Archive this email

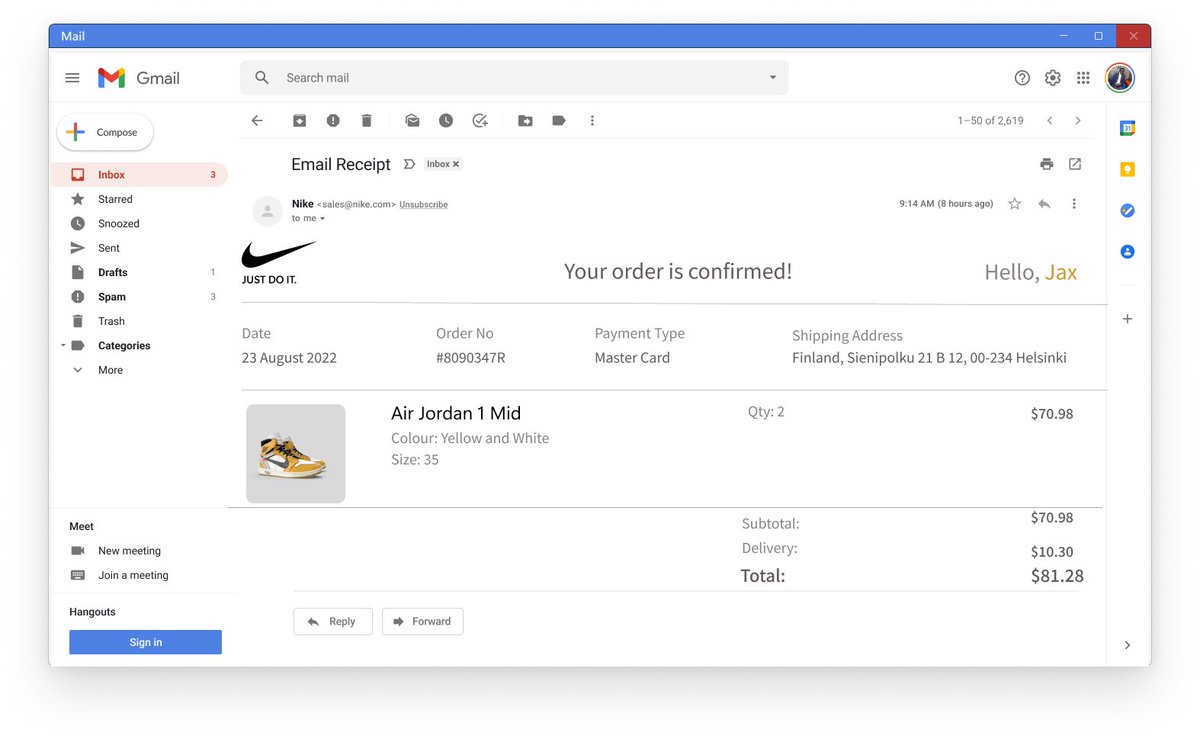point(299,120)
